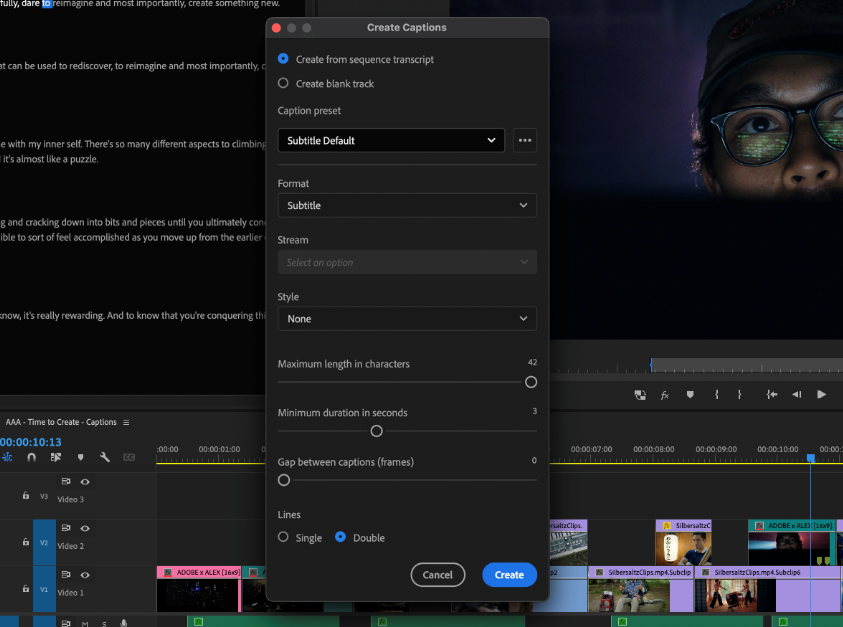Select Create blank track option
This screenshot has width=843, height=627.
point(283,84)
